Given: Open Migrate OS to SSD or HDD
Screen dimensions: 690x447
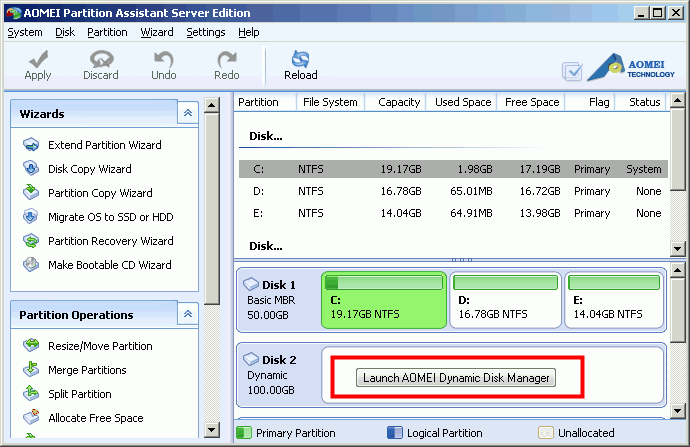Looking at the screenshot, I should pos(110,217).
